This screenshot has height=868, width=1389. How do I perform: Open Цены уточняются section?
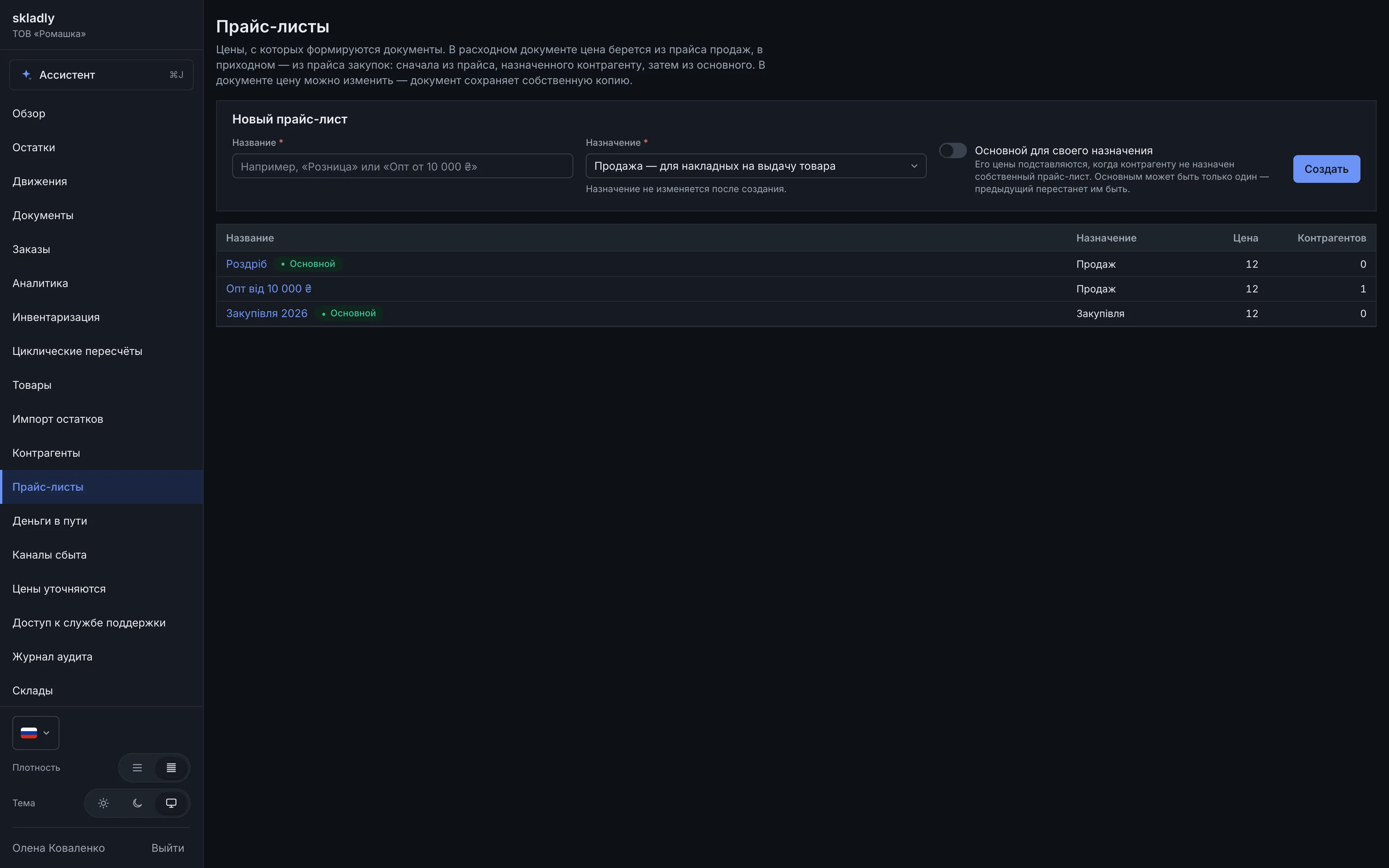pos(101,588)
